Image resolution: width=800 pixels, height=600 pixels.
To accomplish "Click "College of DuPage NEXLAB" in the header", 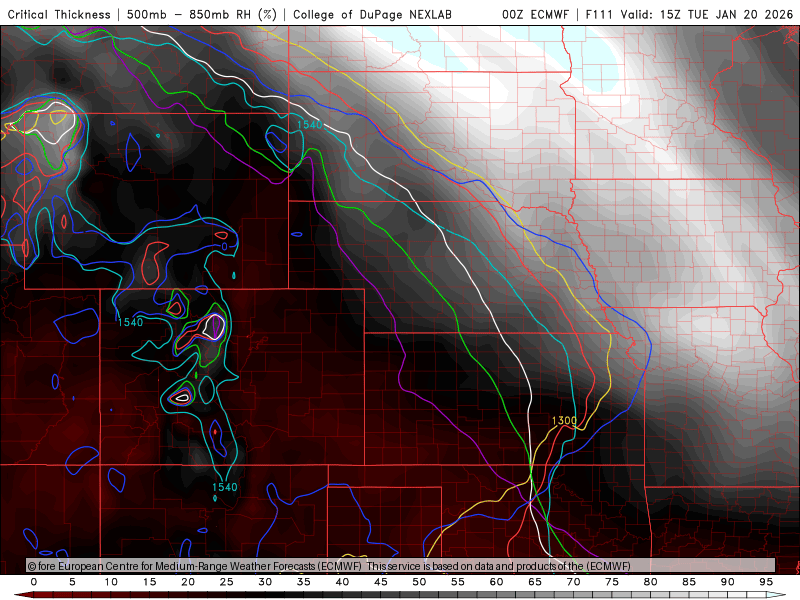I will pyautogui.click(x=372, y=14).
